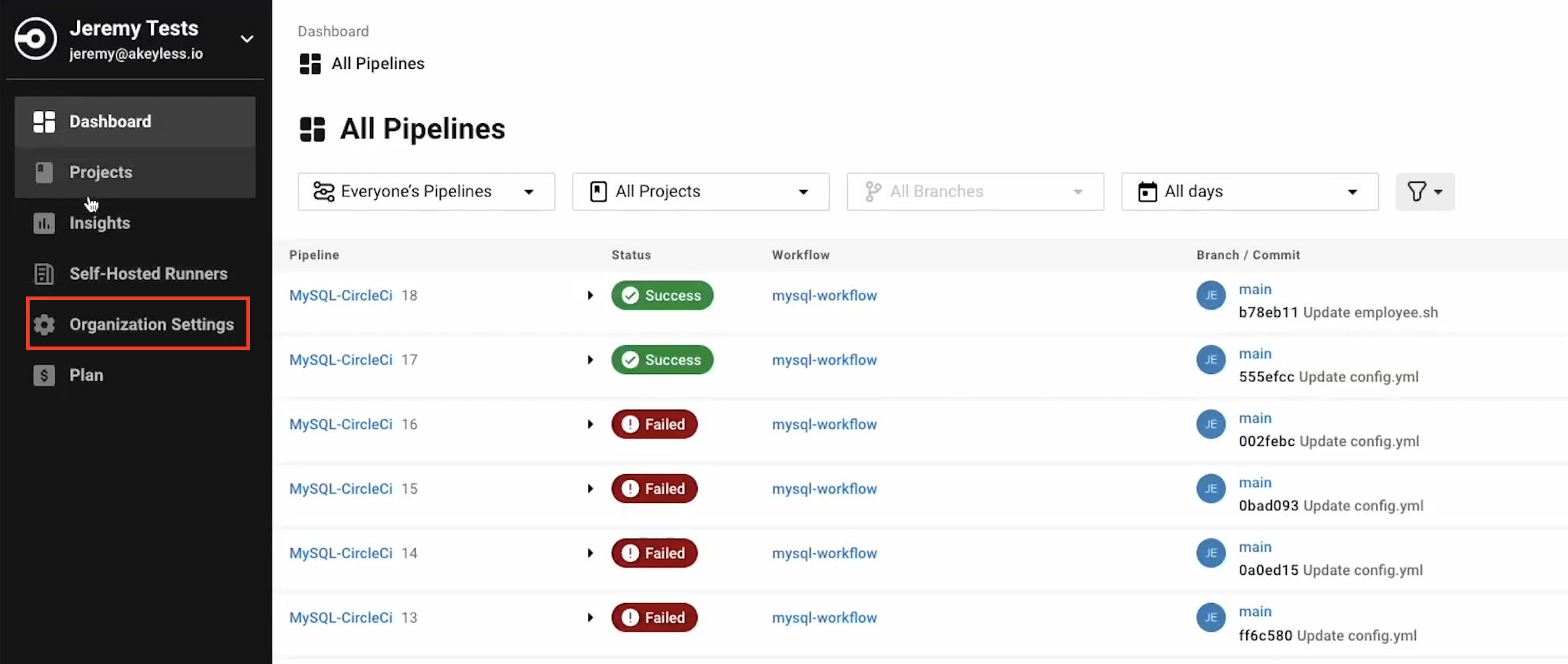Open mysql-workflow link in pipeline 15 row

click(x=825, y=489)
